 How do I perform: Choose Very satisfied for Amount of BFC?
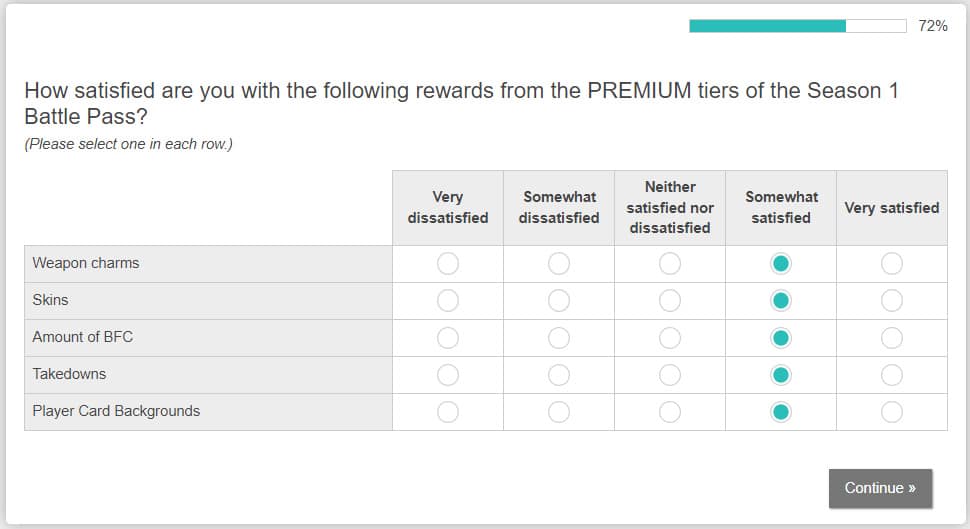(x=892, y=337)
